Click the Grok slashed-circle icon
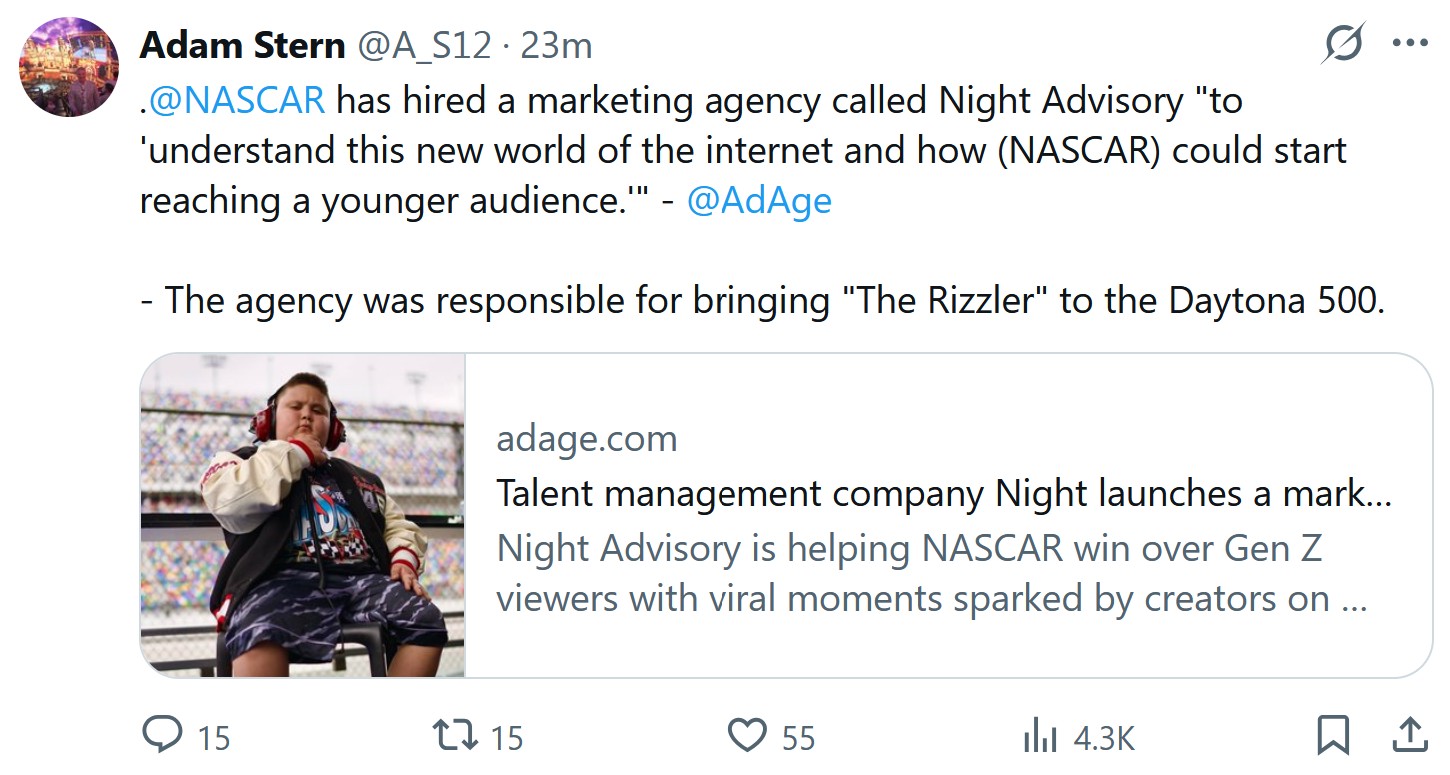 point(1342,44)
